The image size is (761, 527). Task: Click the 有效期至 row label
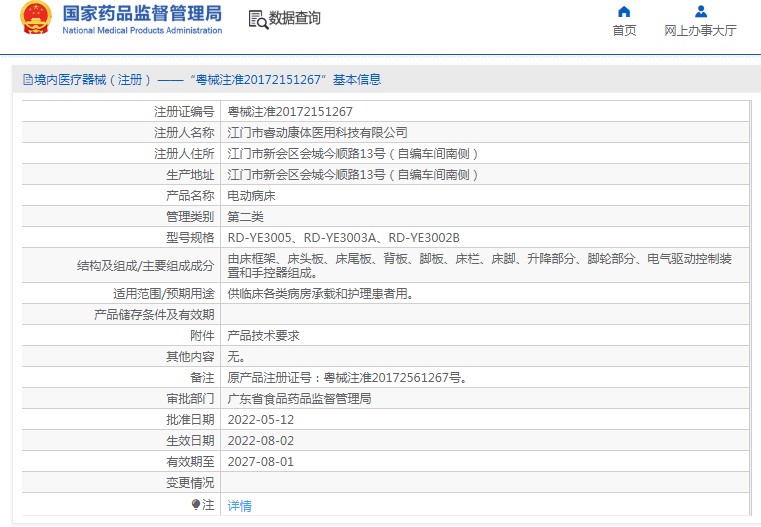pos(190,461)
